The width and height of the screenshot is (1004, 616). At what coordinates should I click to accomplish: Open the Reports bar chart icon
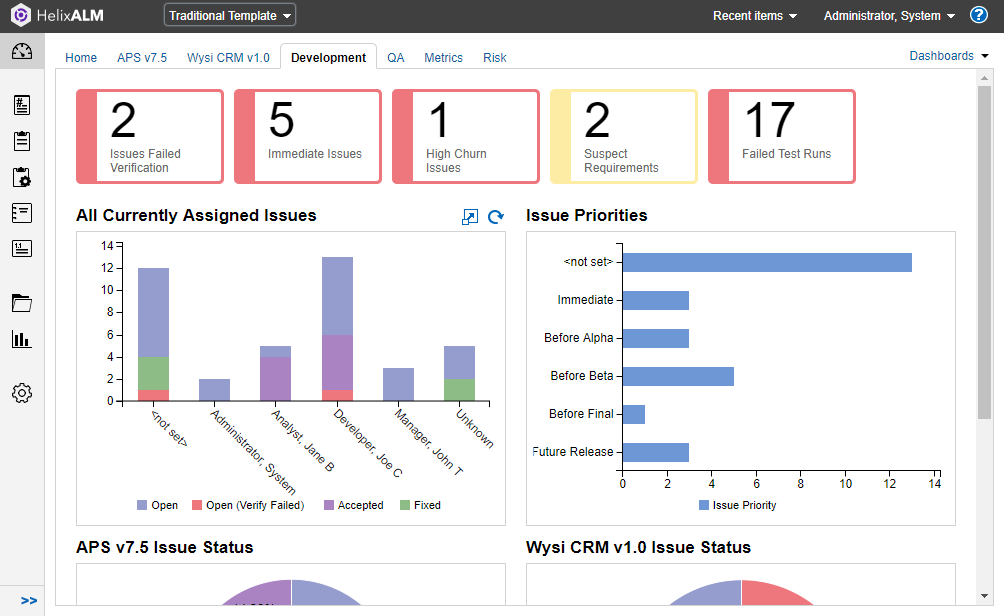[22, 339]
